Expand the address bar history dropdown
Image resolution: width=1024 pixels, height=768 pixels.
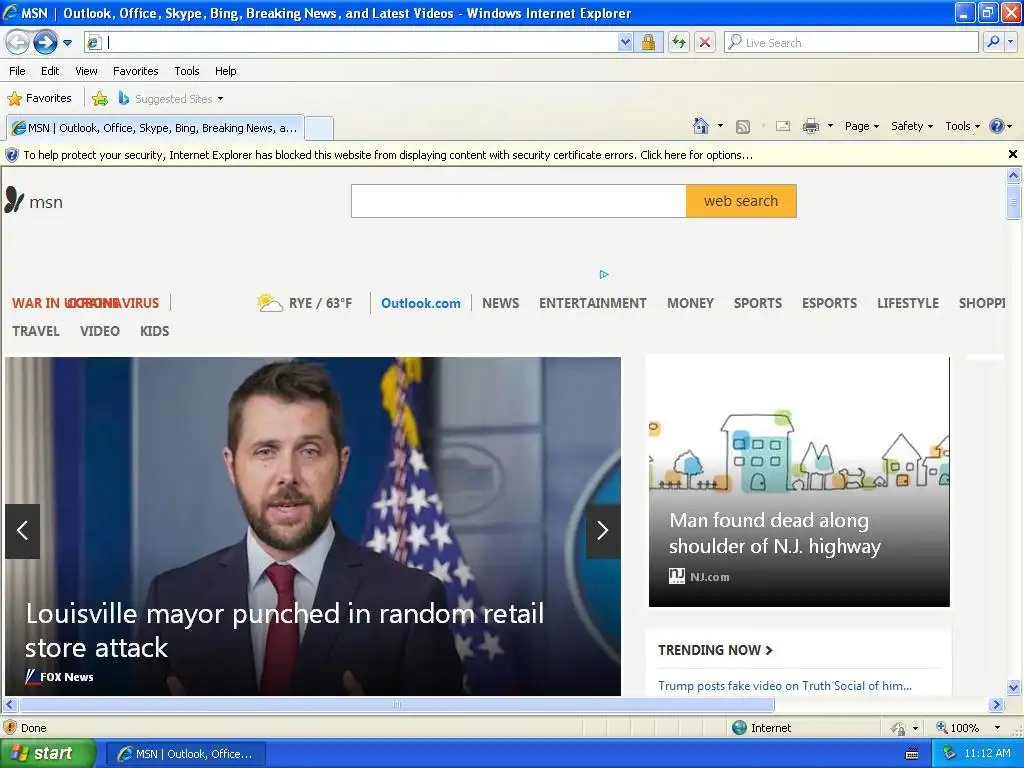point(625,42)
